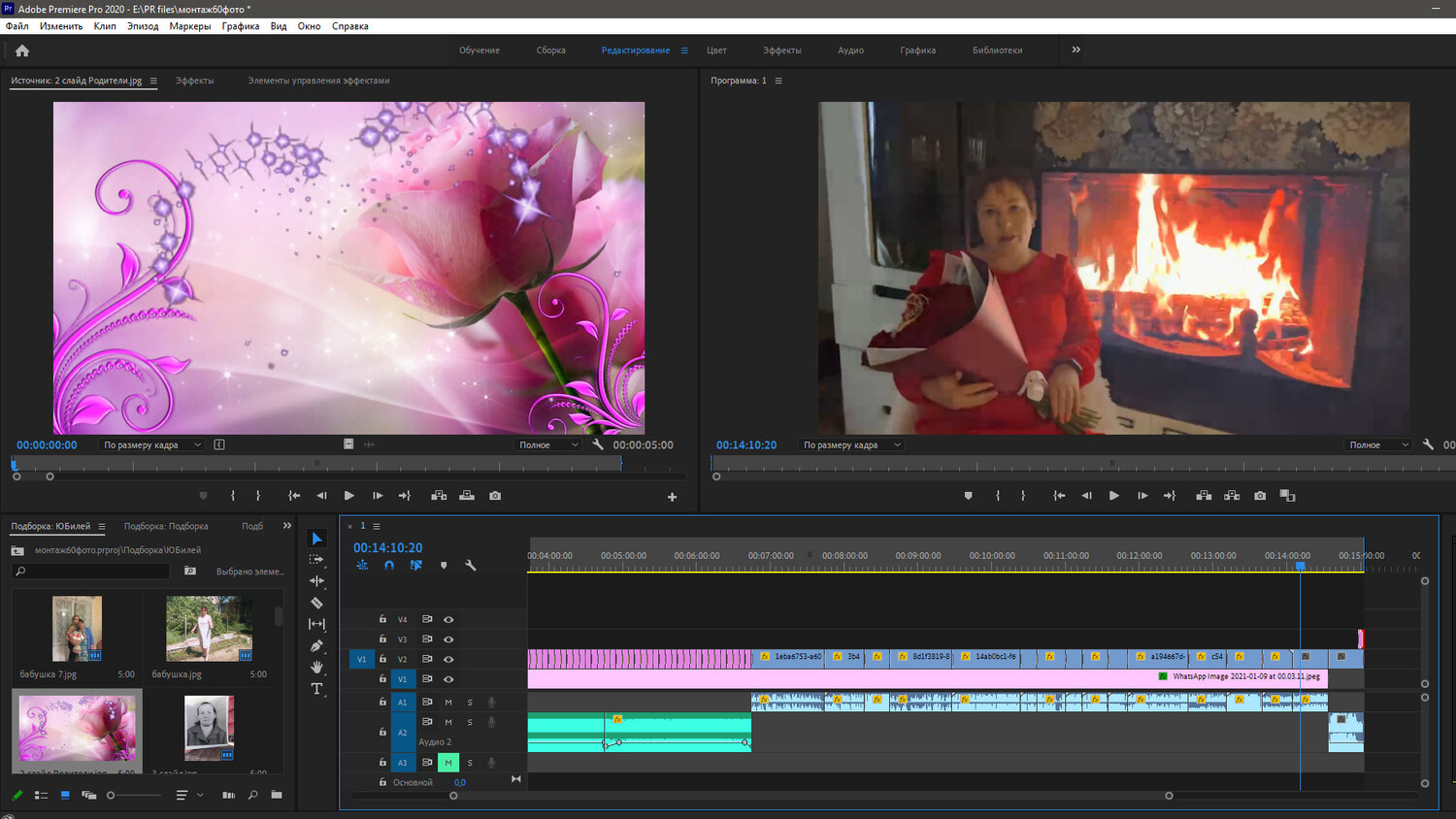Image resolution: width=1456 pixels, height=819 pixels.
Task: Open Sort Icons dropdown in project panel
Action: [188, 795]
